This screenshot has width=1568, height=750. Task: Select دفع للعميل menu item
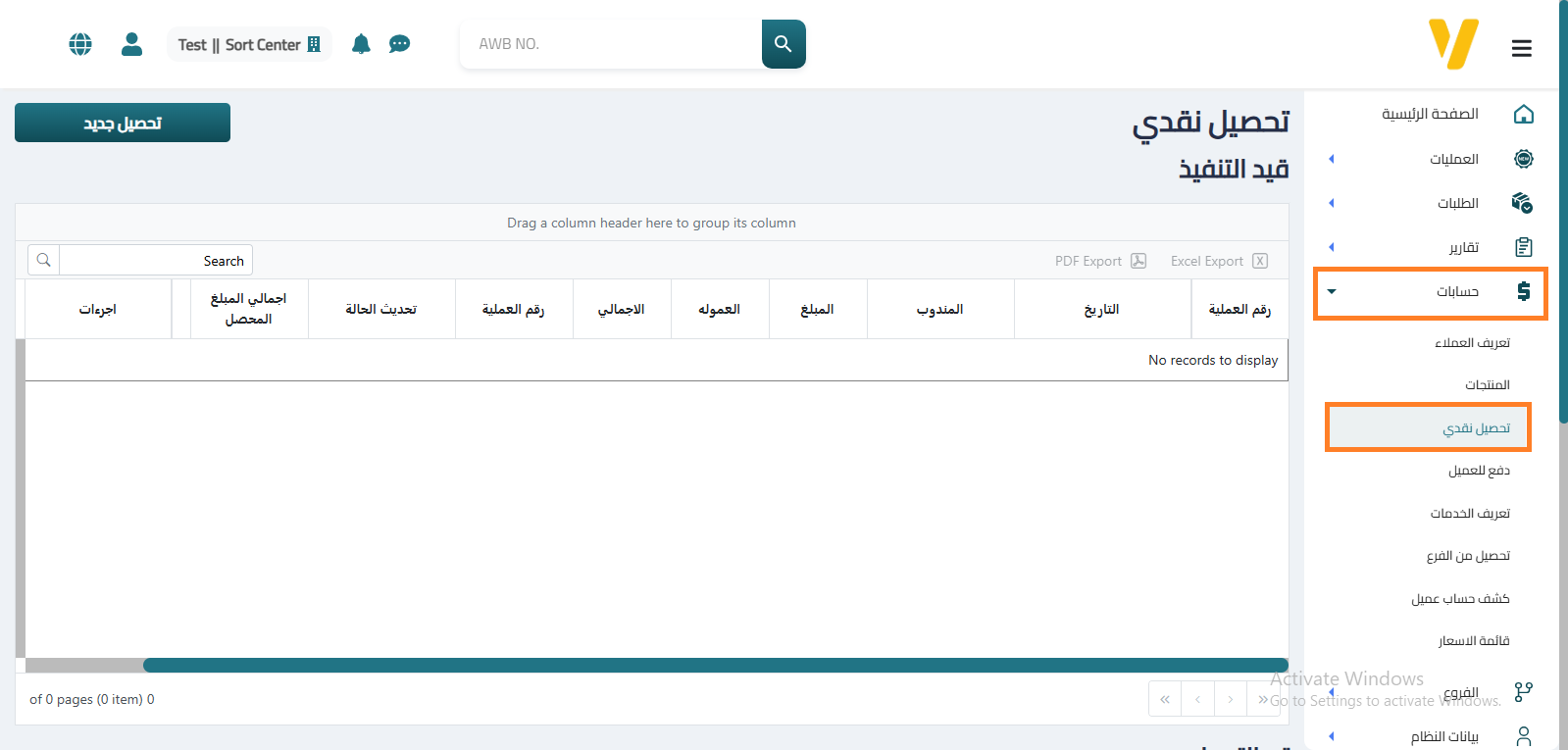point(1478,471)
